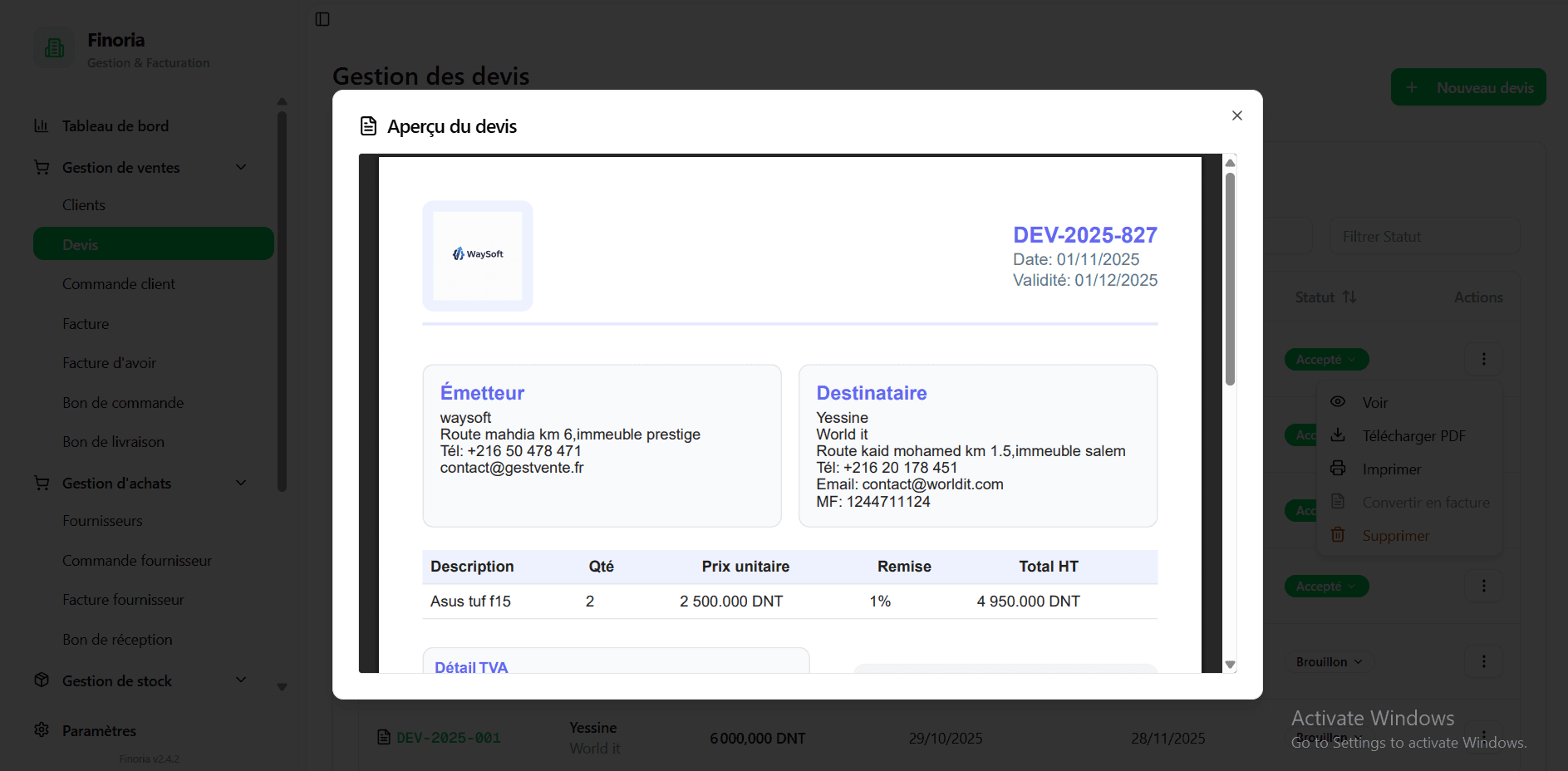Click the 4 950.000 DNT total cell
The width and height of the screenshot is (1568, 771).
1029,602
